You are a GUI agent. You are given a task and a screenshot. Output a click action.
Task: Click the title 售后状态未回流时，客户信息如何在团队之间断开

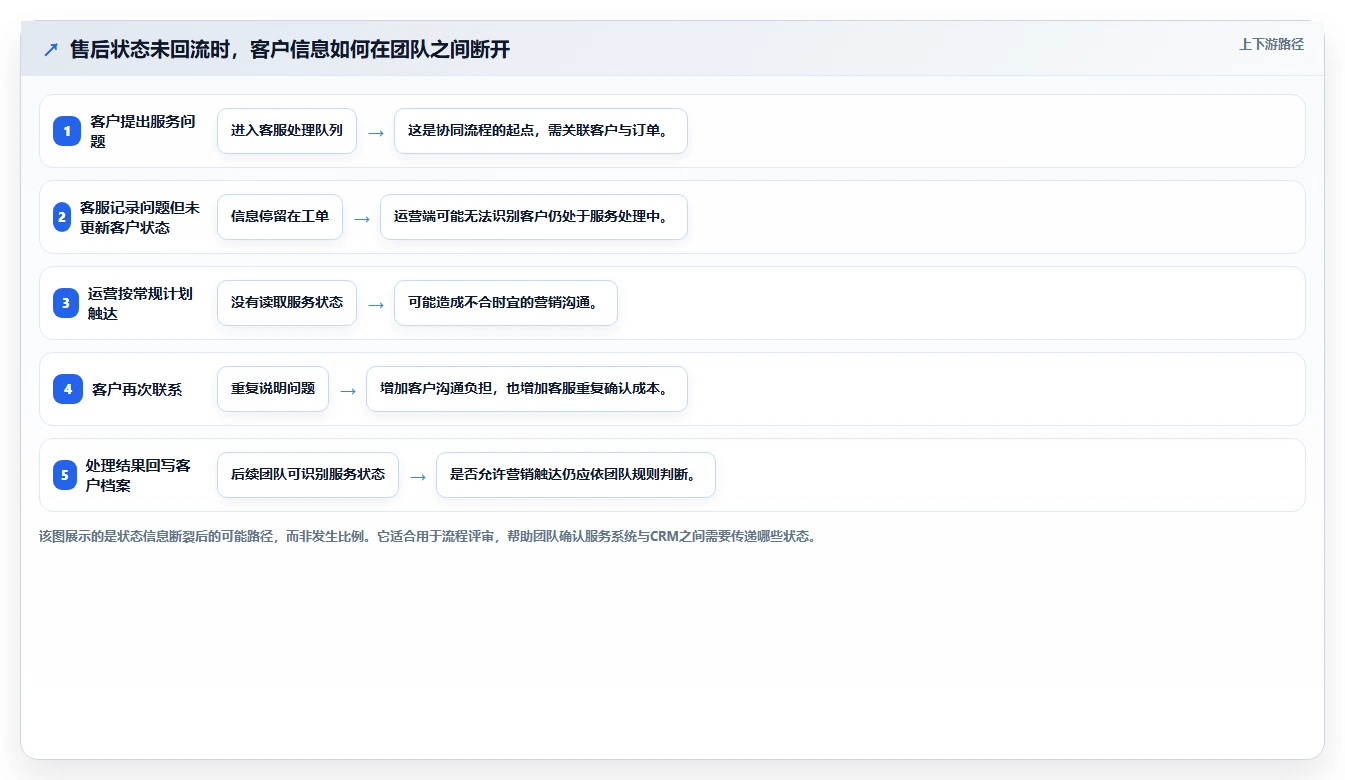pos(290,49)
